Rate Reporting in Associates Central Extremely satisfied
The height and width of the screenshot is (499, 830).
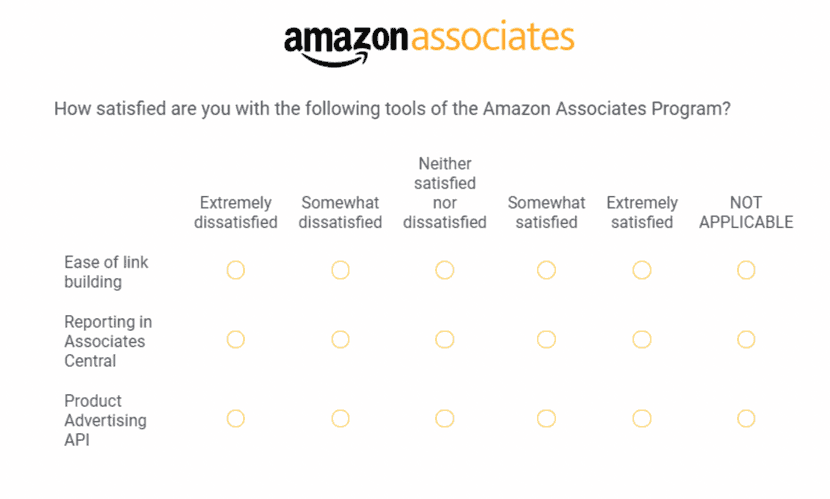pyautogui.click(x=642, y=340)
